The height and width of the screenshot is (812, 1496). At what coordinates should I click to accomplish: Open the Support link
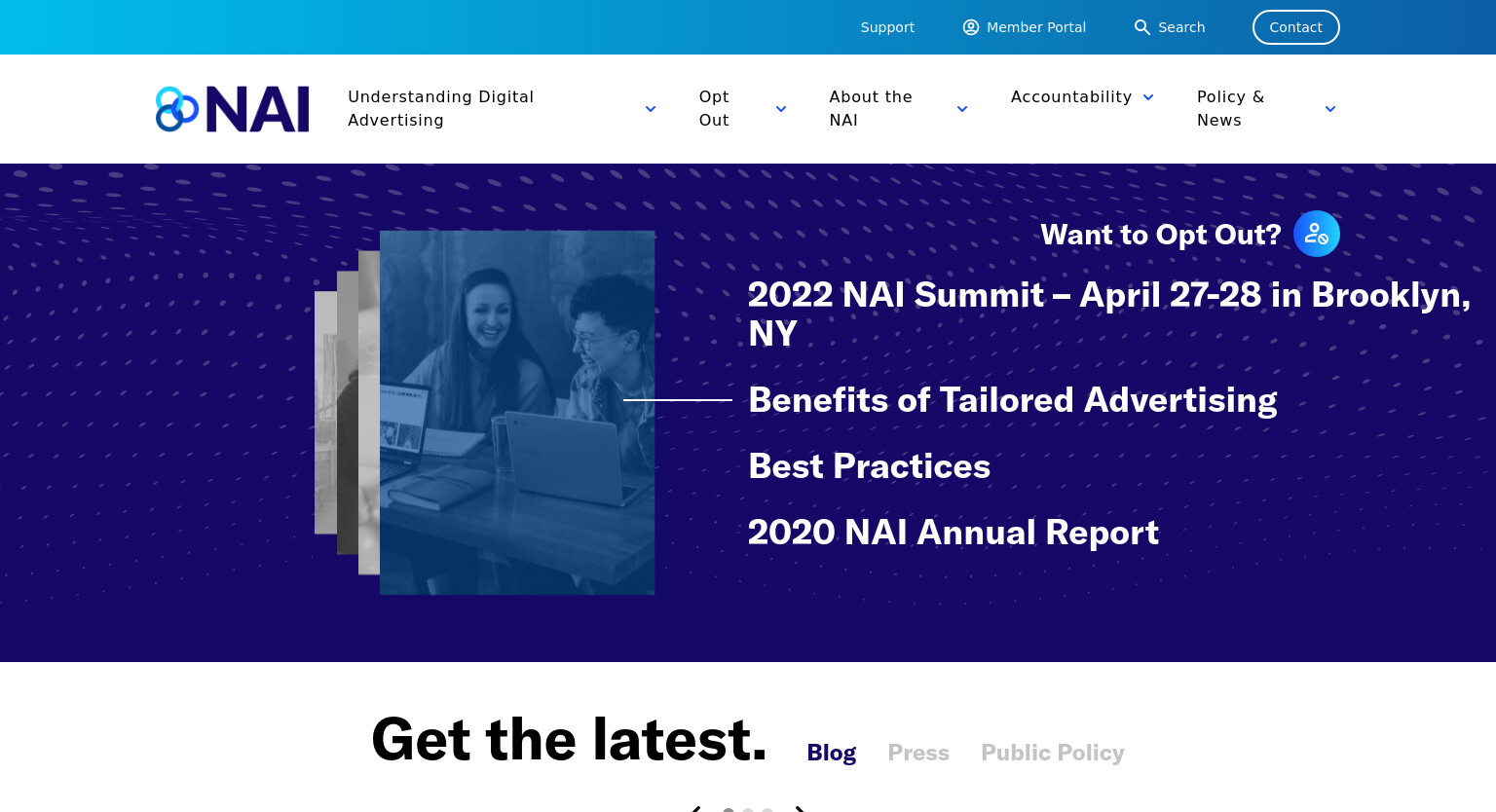coord(887,27)
